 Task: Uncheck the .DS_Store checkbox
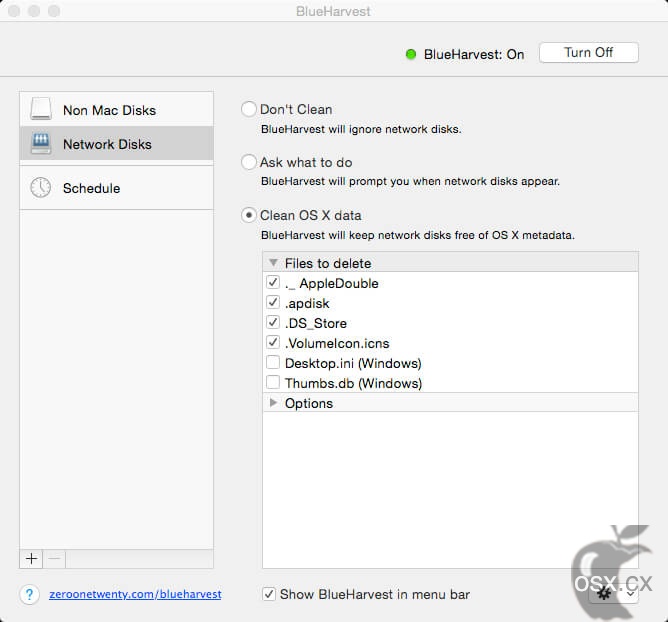(x=273, y=322)
